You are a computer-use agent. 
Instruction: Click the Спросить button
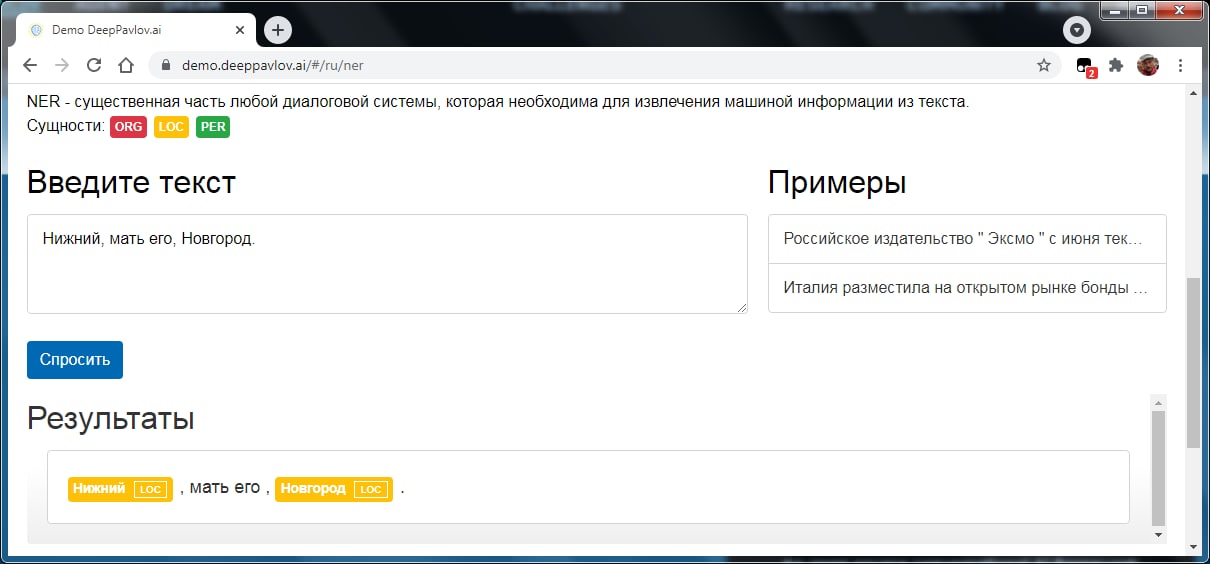click(x=75, y=360)
